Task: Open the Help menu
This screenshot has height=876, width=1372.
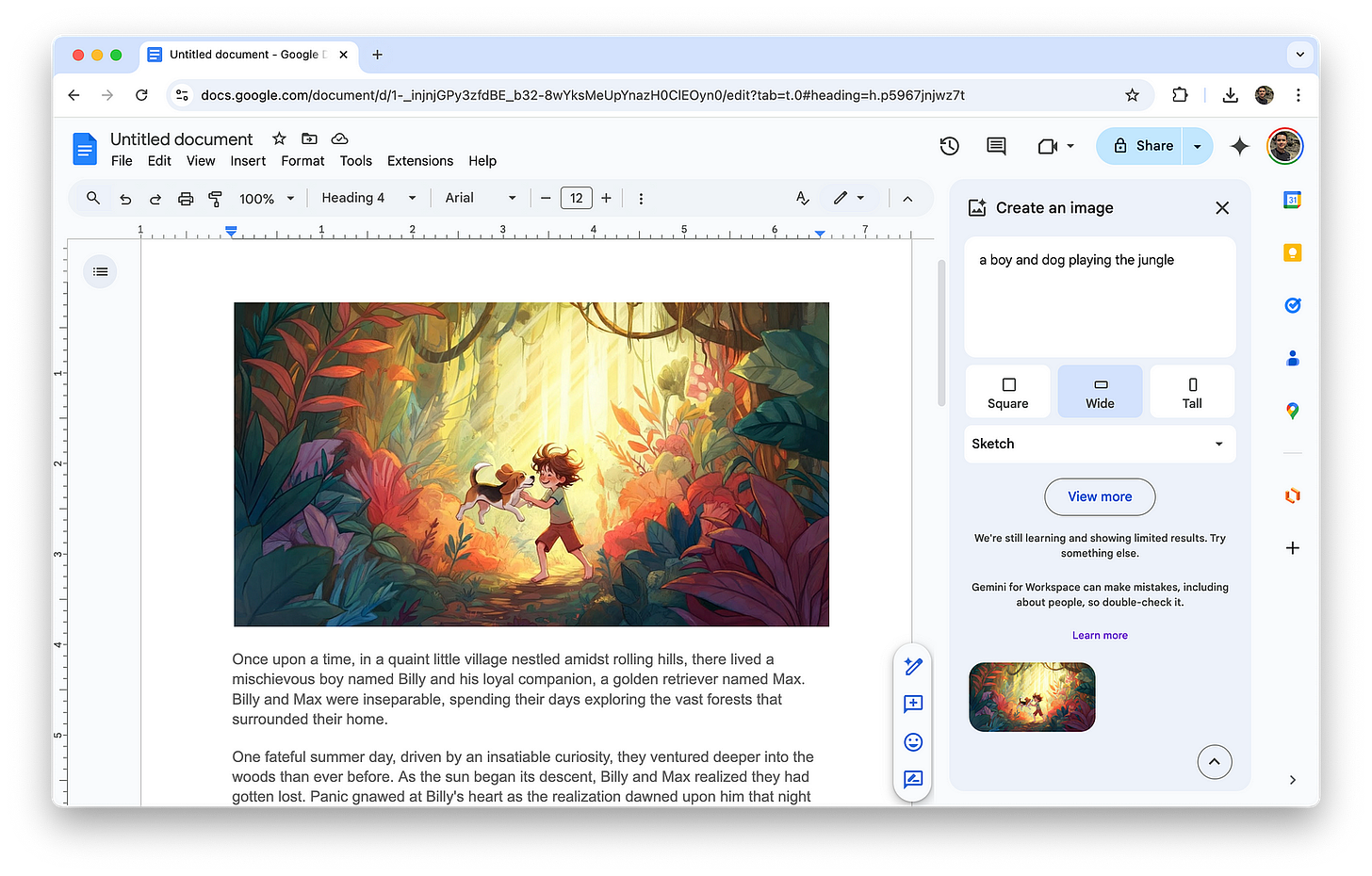Action: tap(482, 161)
